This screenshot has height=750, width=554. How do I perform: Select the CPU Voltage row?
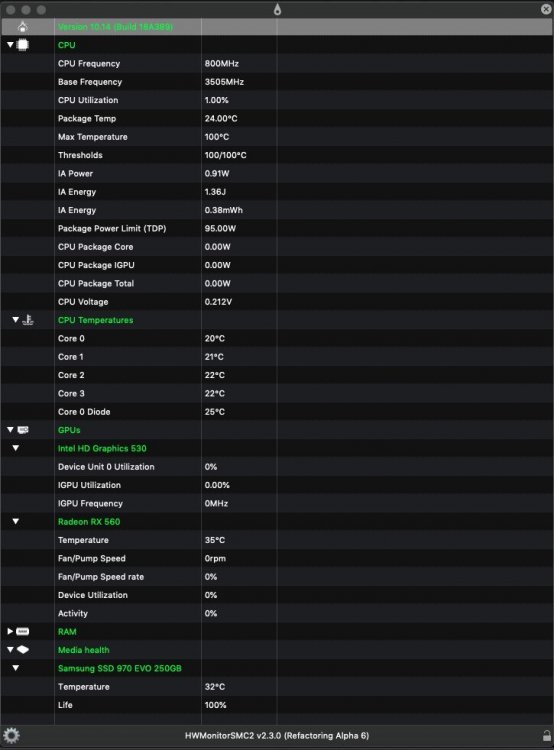click(x=277, y=301)
